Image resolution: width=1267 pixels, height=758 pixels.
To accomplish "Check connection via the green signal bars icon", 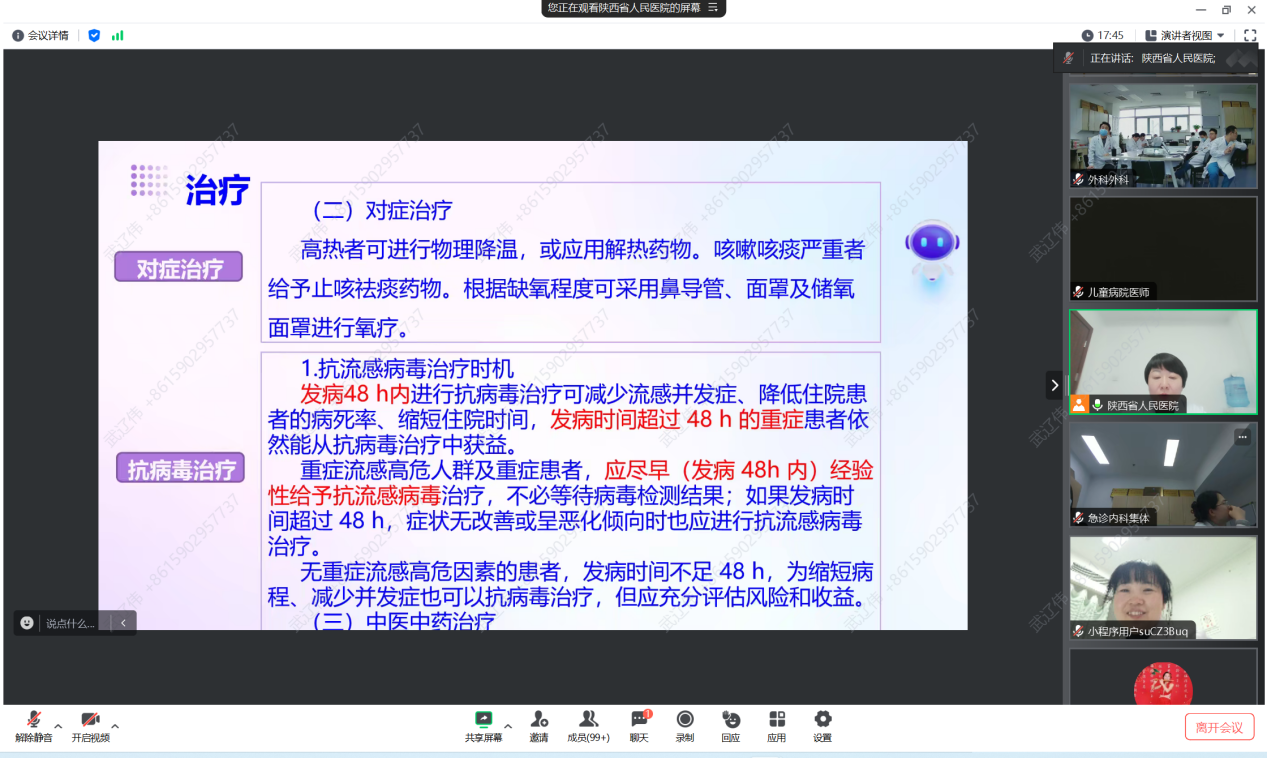I will tap(118, 33).
